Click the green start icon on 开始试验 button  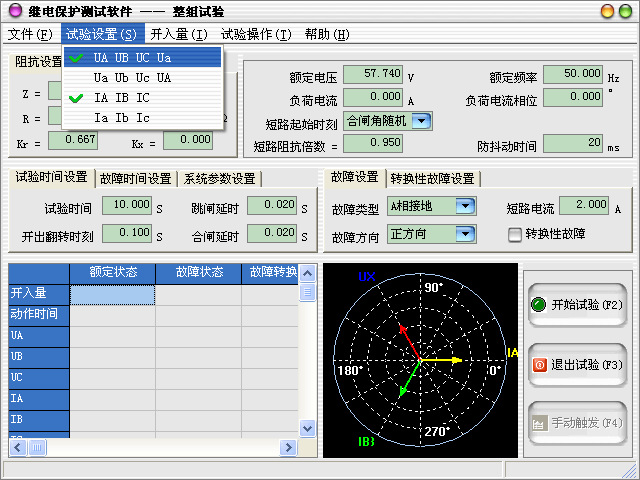click(538, 304)
